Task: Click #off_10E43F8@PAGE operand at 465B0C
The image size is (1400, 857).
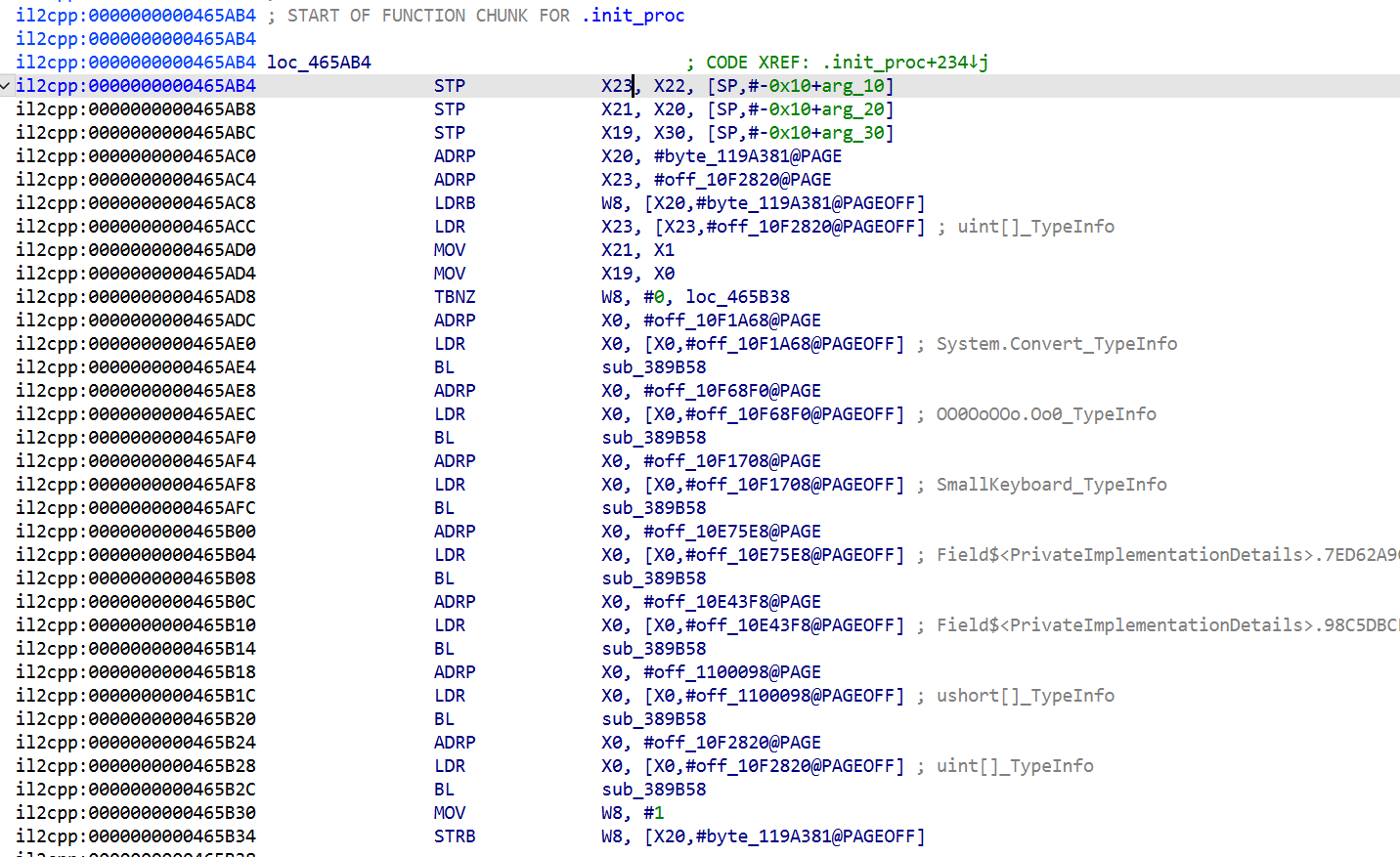Action: [732, 602]
